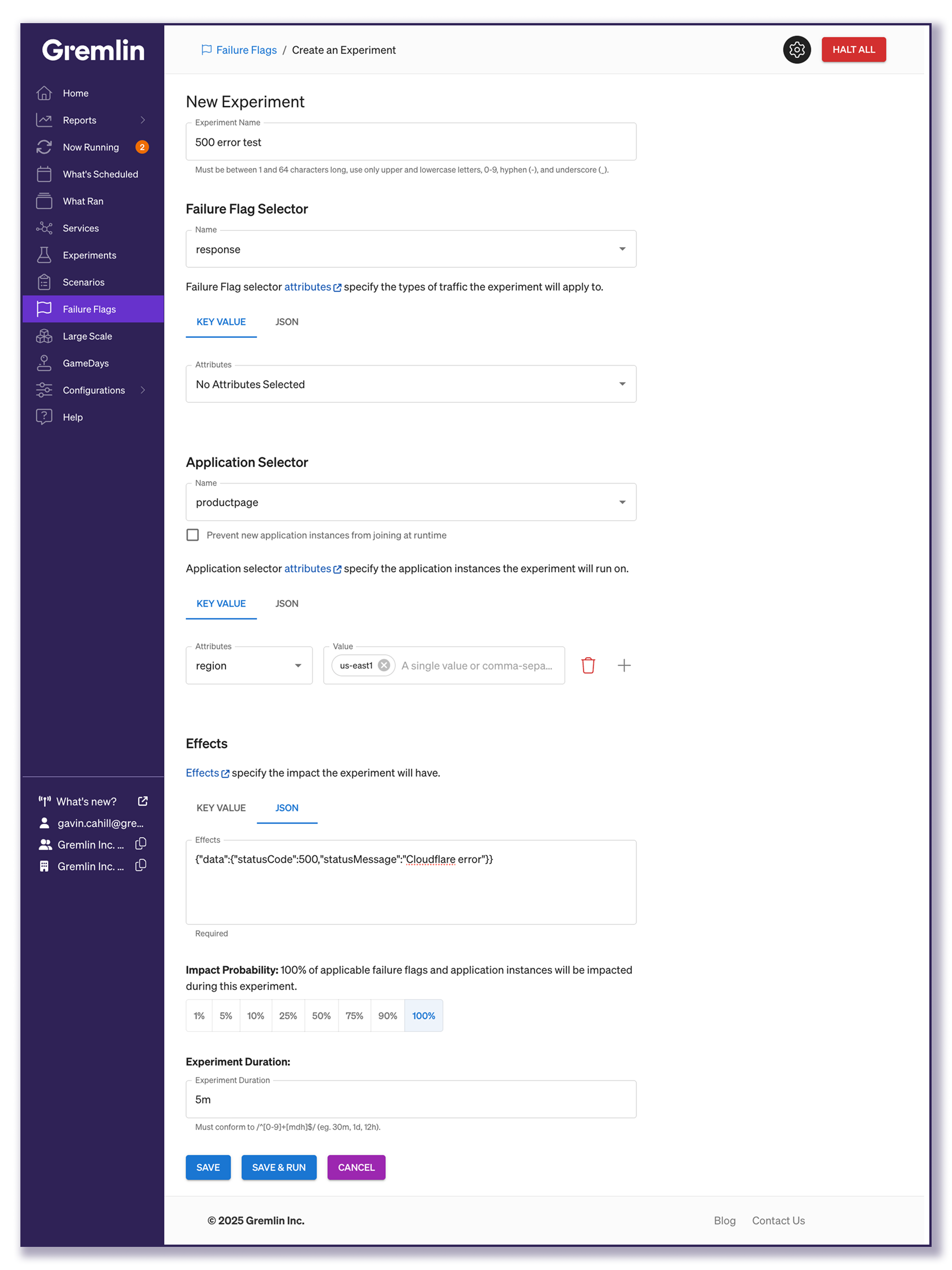Copy the first Gremlin Inc. team ID
The width and height of the screenshot is (952, 1270).
tap(141, 844)
